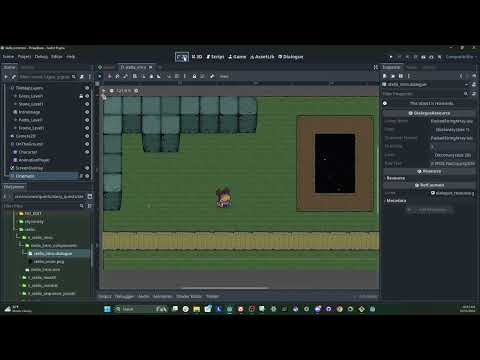Viewport: 480px width, 360px height.
Task: Toggle visibility of Grass_Level1 node
Action: [87, 96]
